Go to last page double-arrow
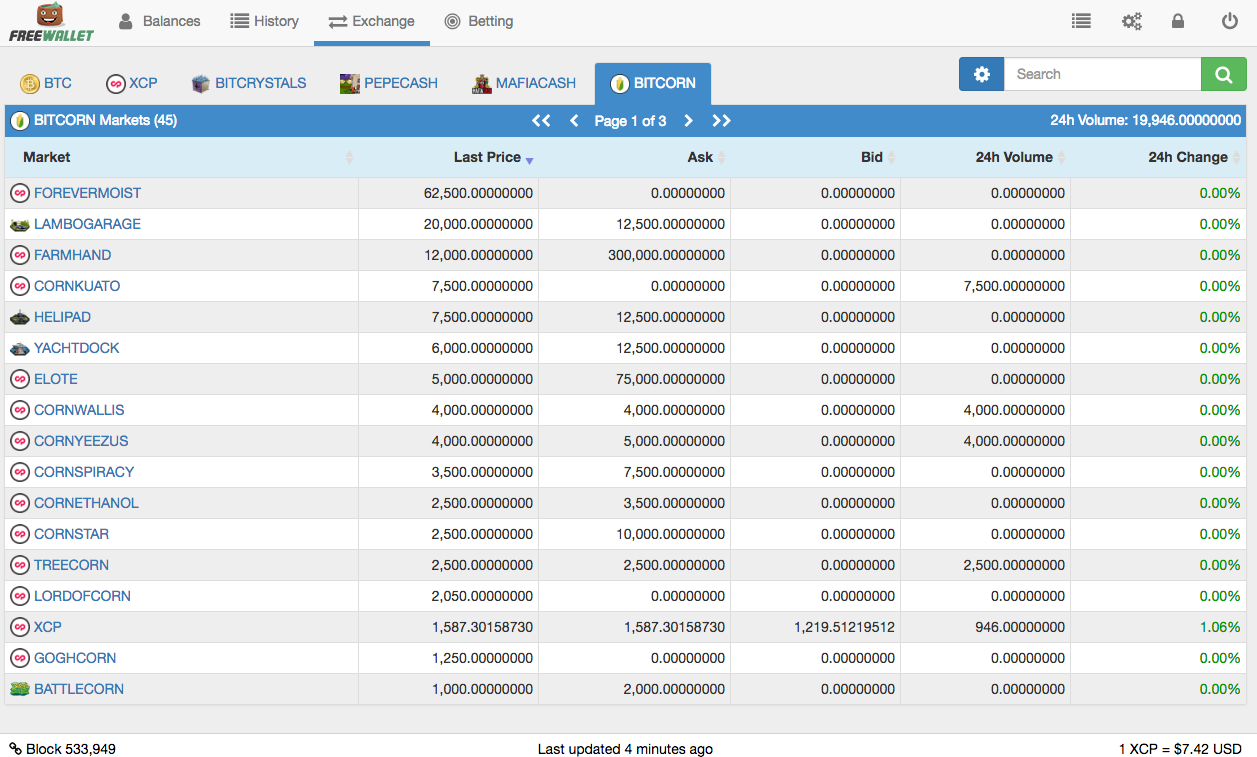 point(721,121)
